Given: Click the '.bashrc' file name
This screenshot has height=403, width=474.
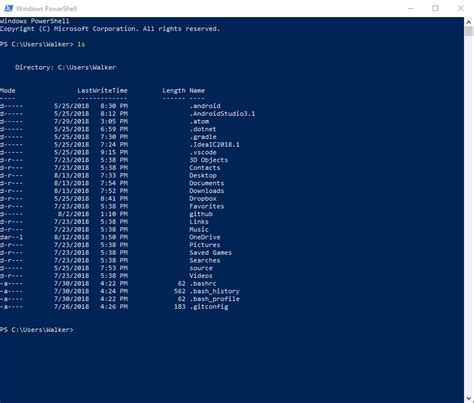Looking at the screenshot, I should click(x=203, y=283).
